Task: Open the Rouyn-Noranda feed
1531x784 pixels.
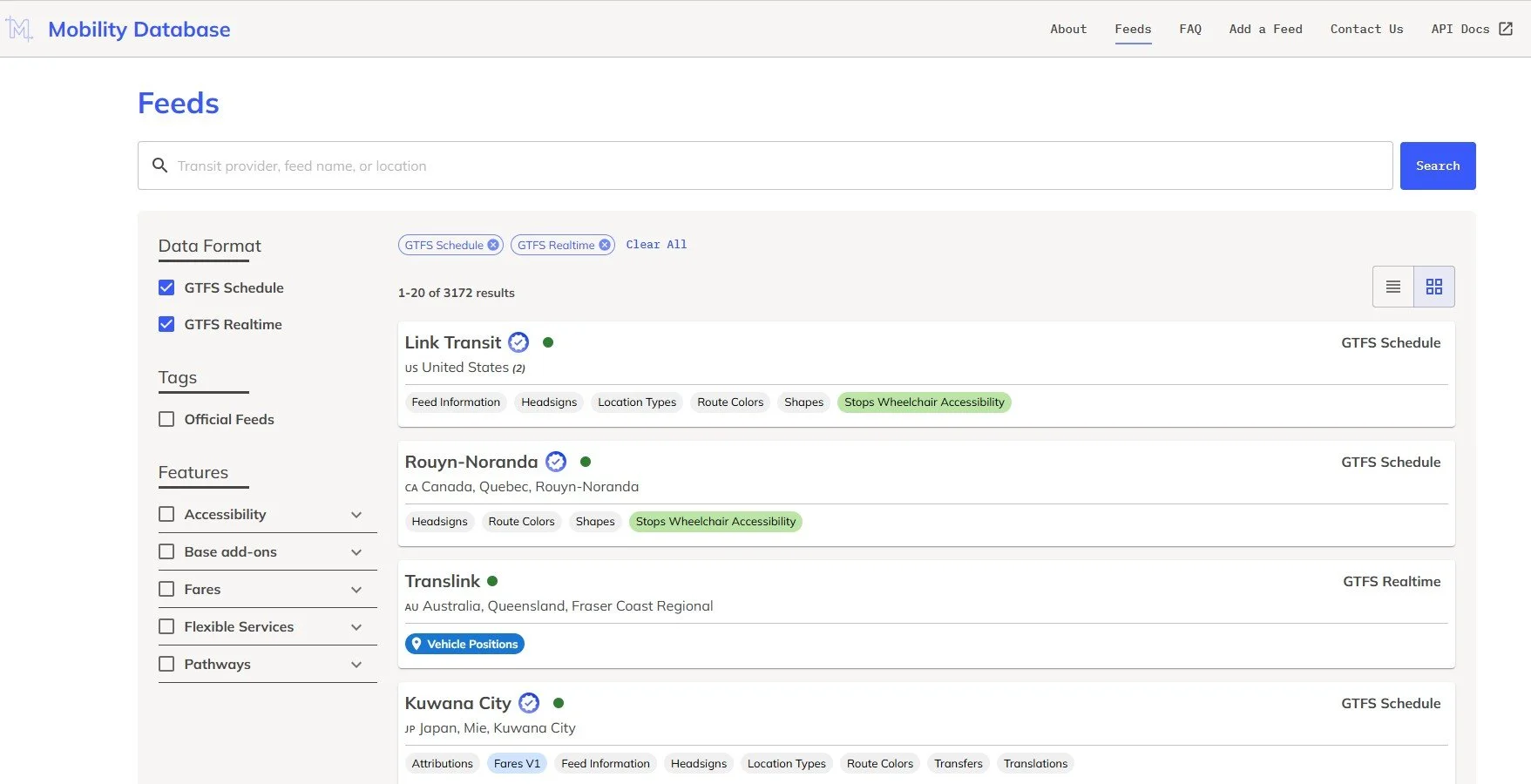Action: click(x=471, y=462)
